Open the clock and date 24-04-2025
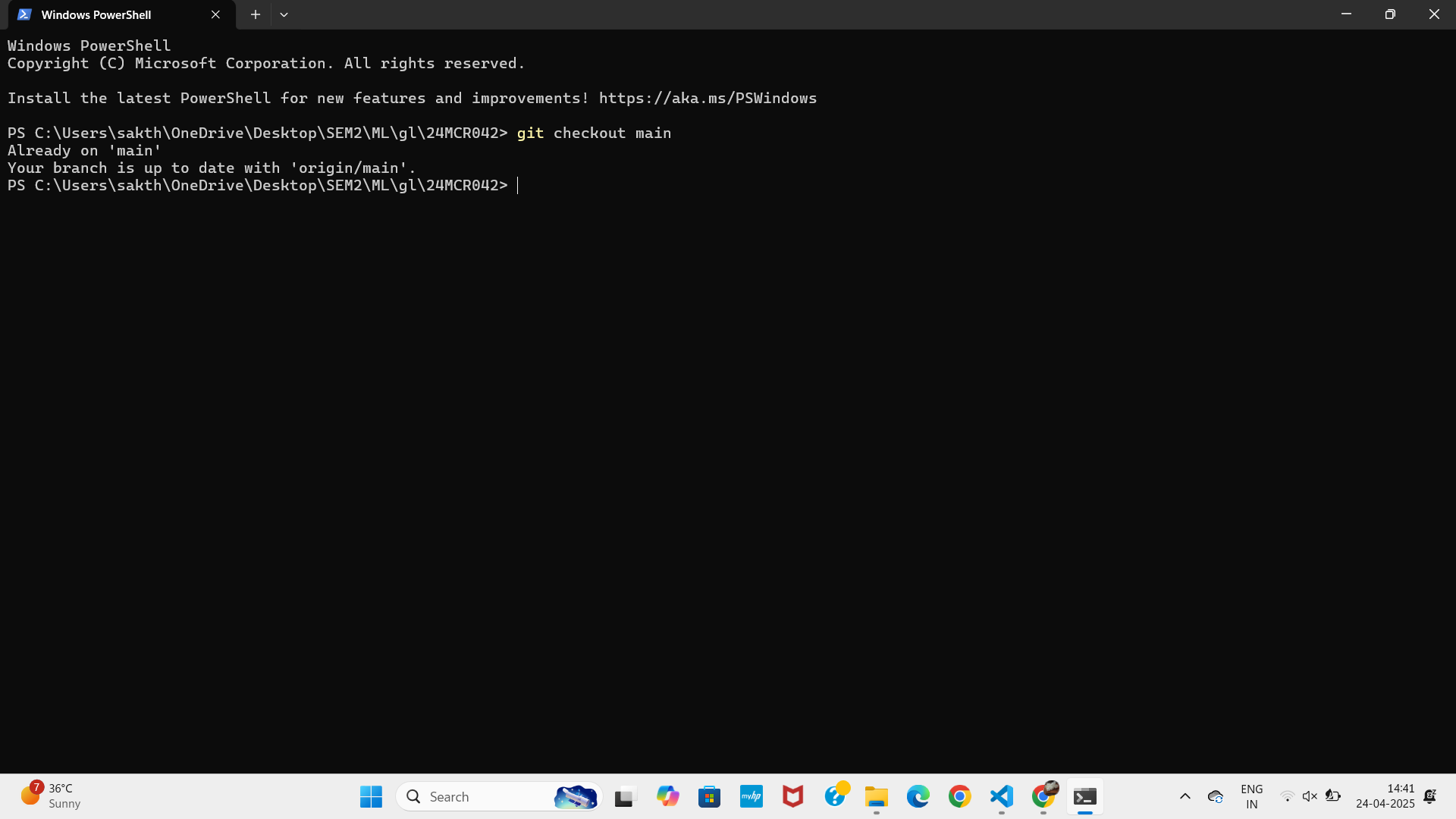This screenshot has width=1456, height=819. pos(1385,796)
